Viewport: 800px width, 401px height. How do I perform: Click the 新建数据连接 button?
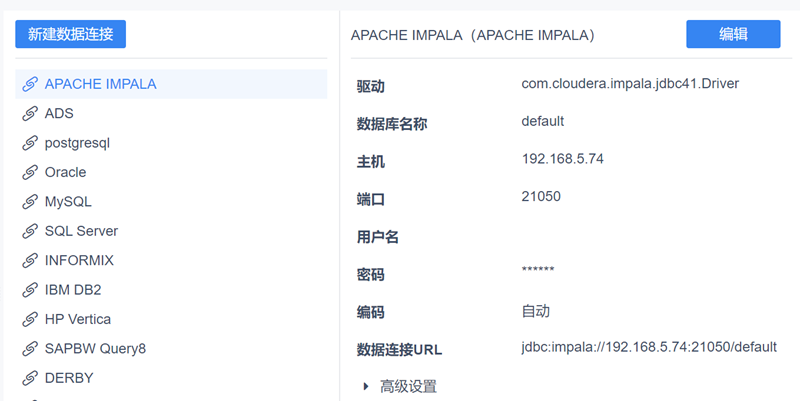70,34
